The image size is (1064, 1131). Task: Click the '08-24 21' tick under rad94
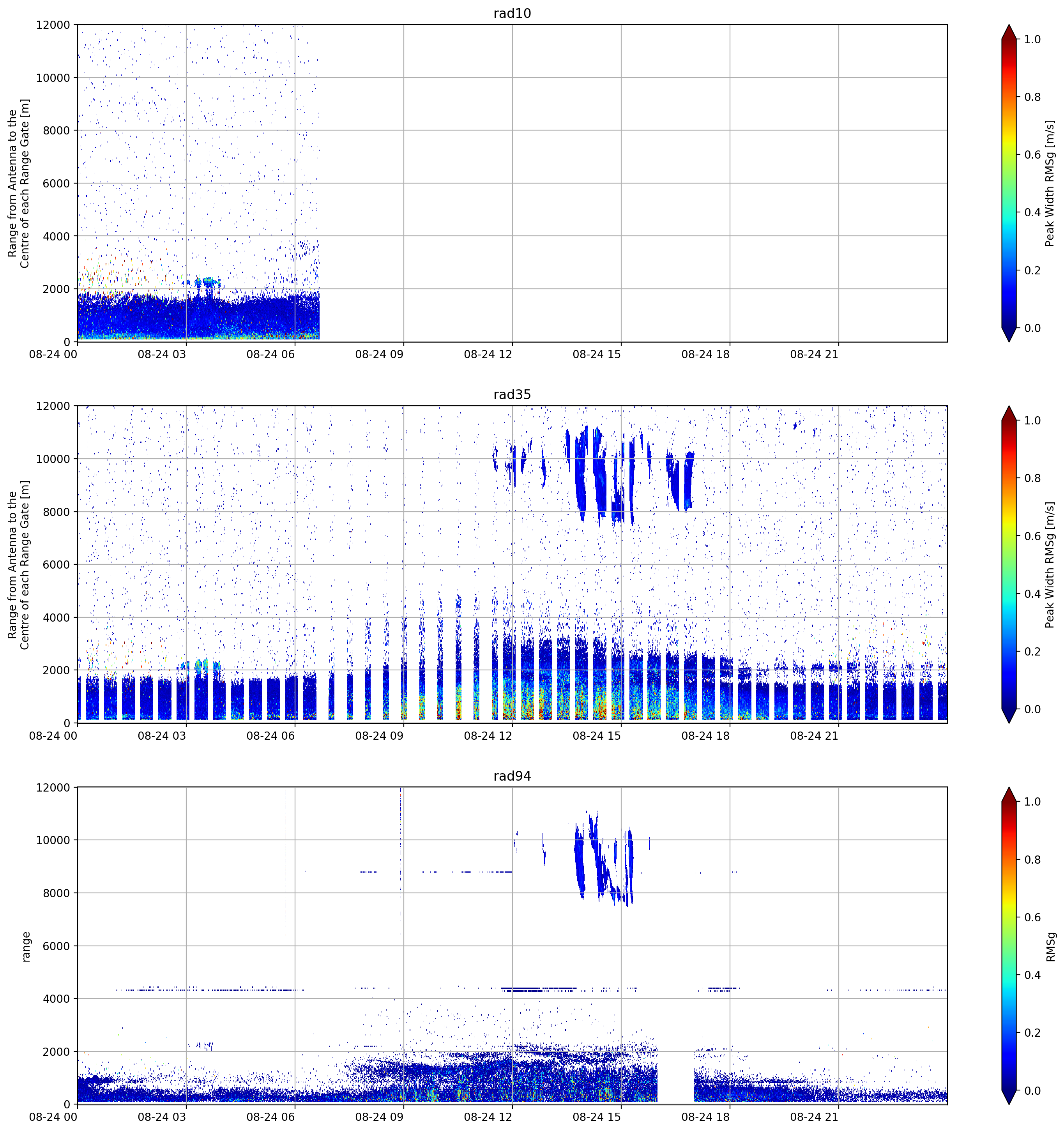(814, 1117)
